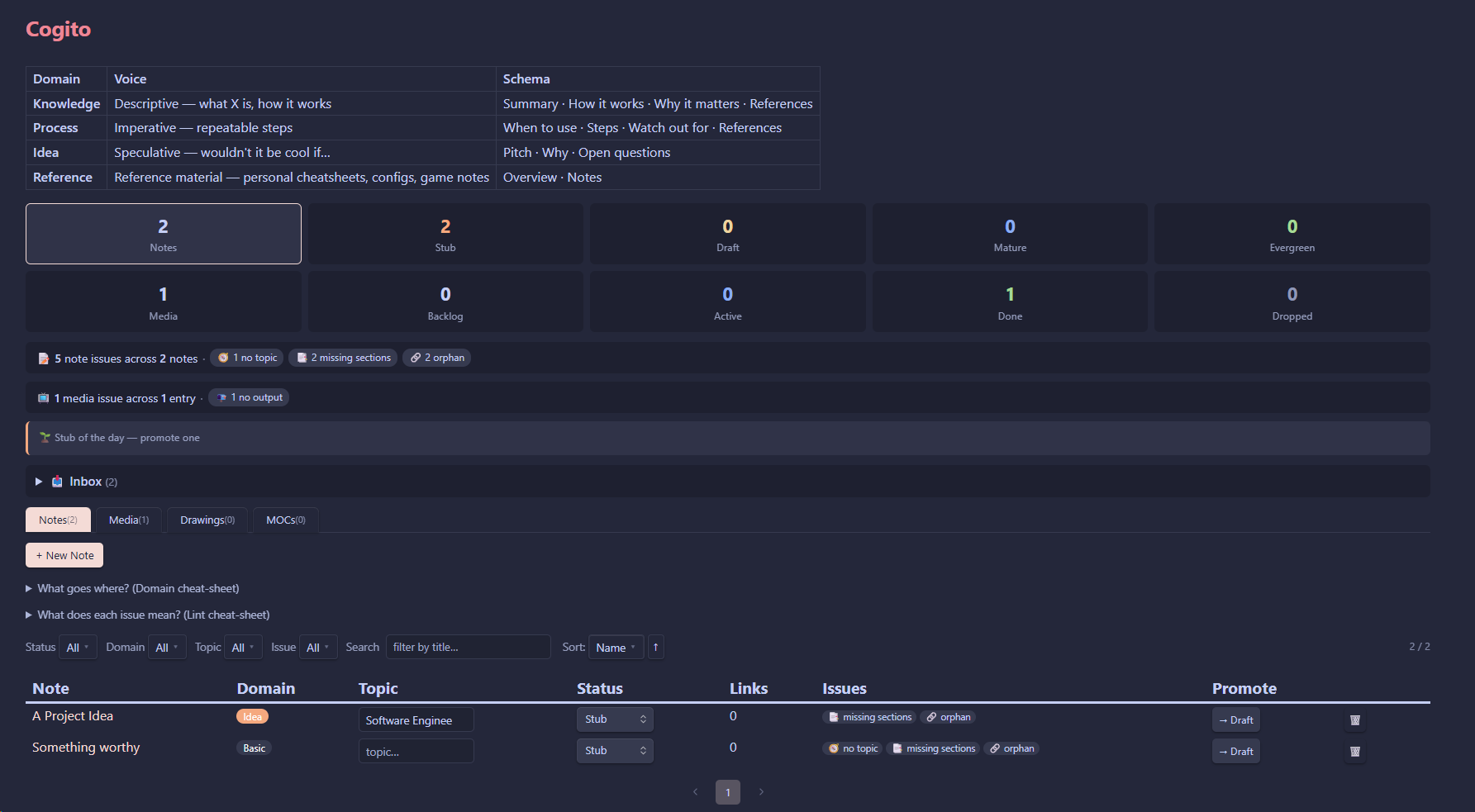Click the Links column header

click(749, 688)
